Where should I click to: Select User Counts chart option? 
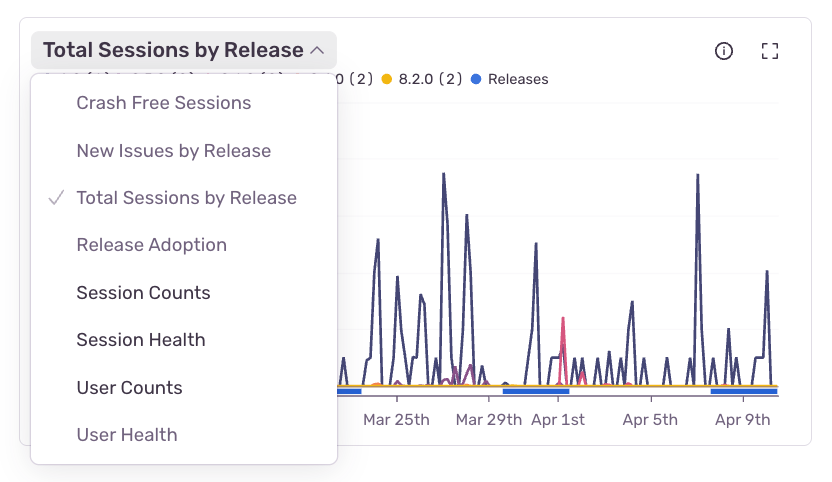pos(129,388)
